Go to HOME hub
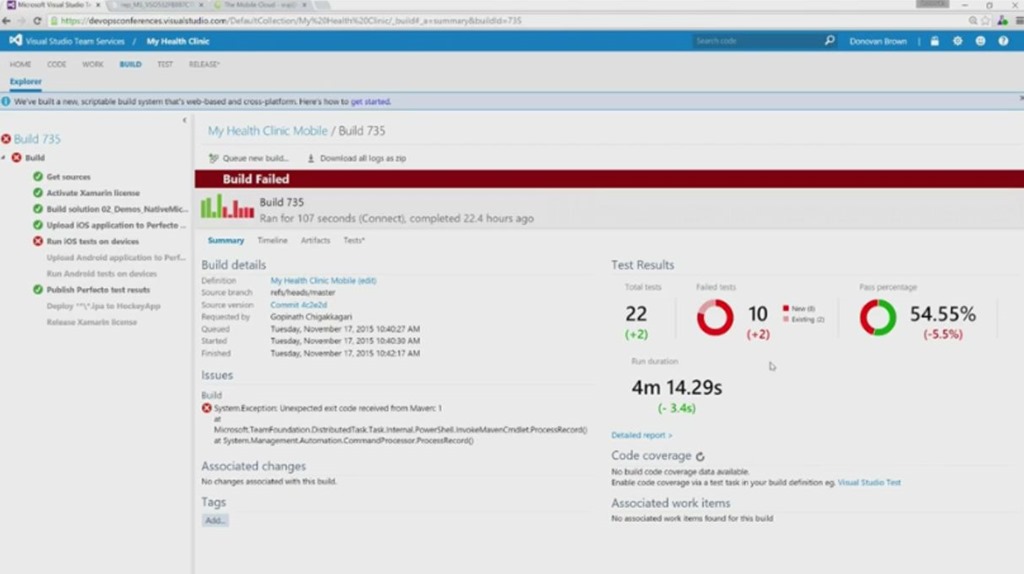 click(x=20, y=64)
